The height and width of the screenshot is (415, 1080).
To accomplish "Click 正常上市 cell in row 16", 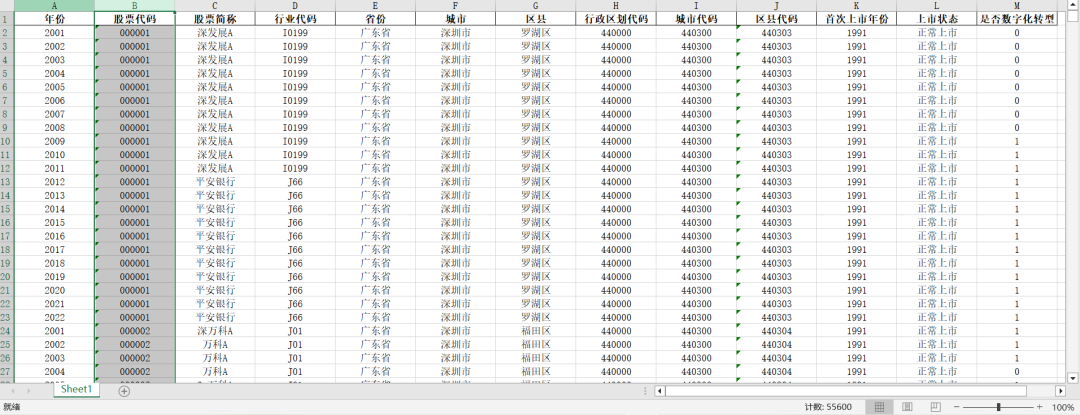I will [937, 222].
